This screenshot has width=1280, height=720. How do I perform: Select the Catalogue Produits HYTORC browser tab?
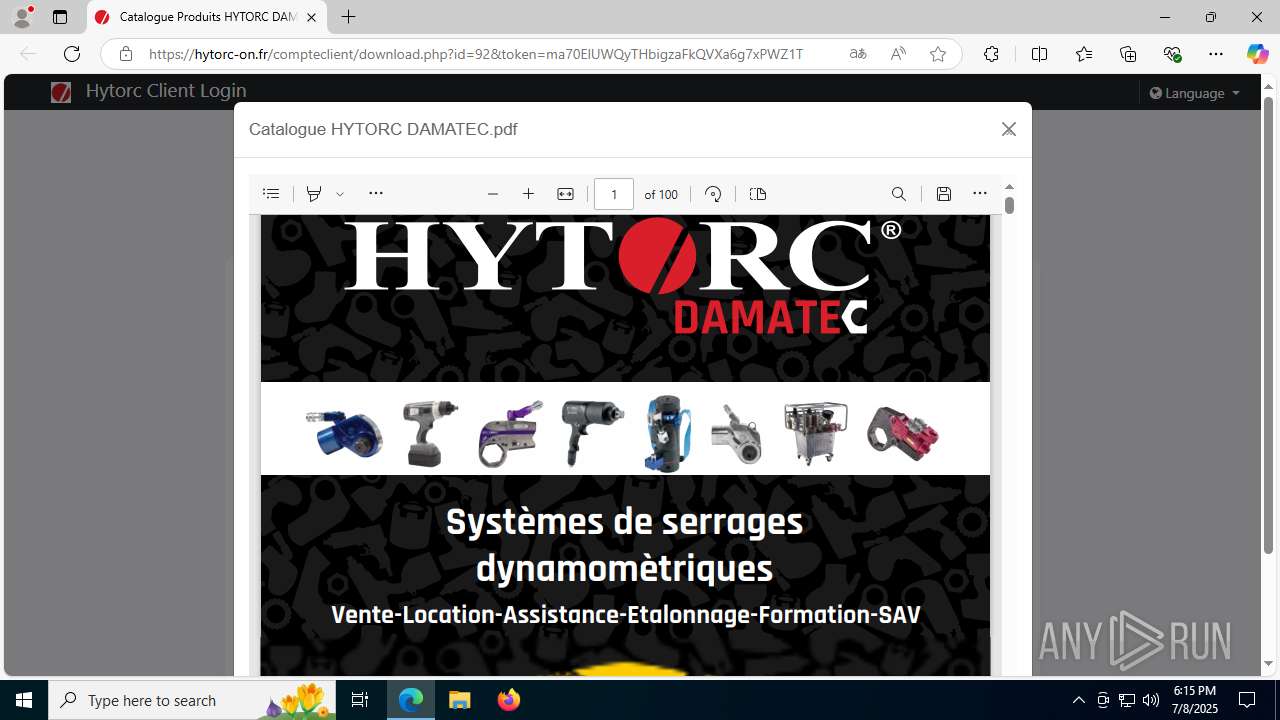tap(208, 17)
